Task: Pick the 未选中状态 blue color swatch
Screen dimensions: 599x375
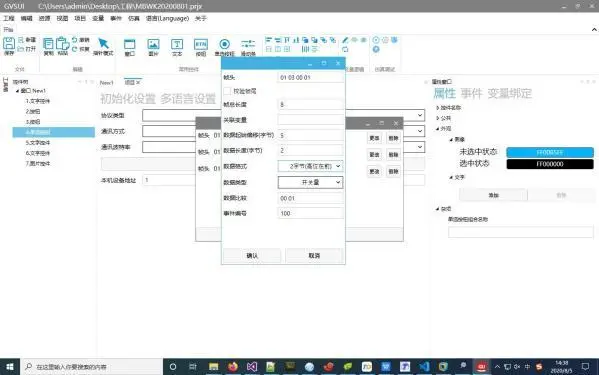Action: [x=550, y=152]
